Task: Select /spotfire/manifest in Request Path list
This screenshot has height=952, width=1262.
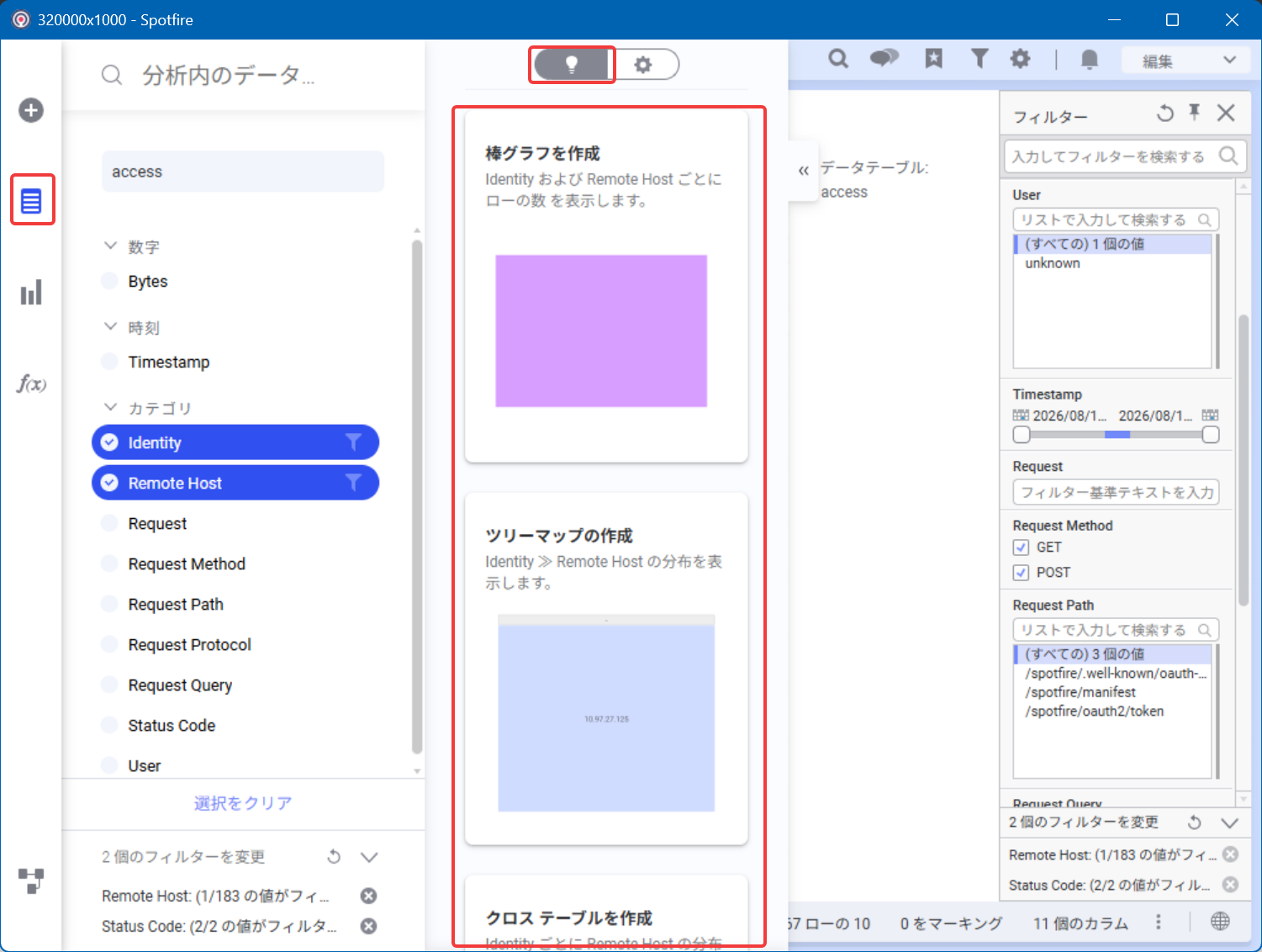Action: tap(1080, 692)
